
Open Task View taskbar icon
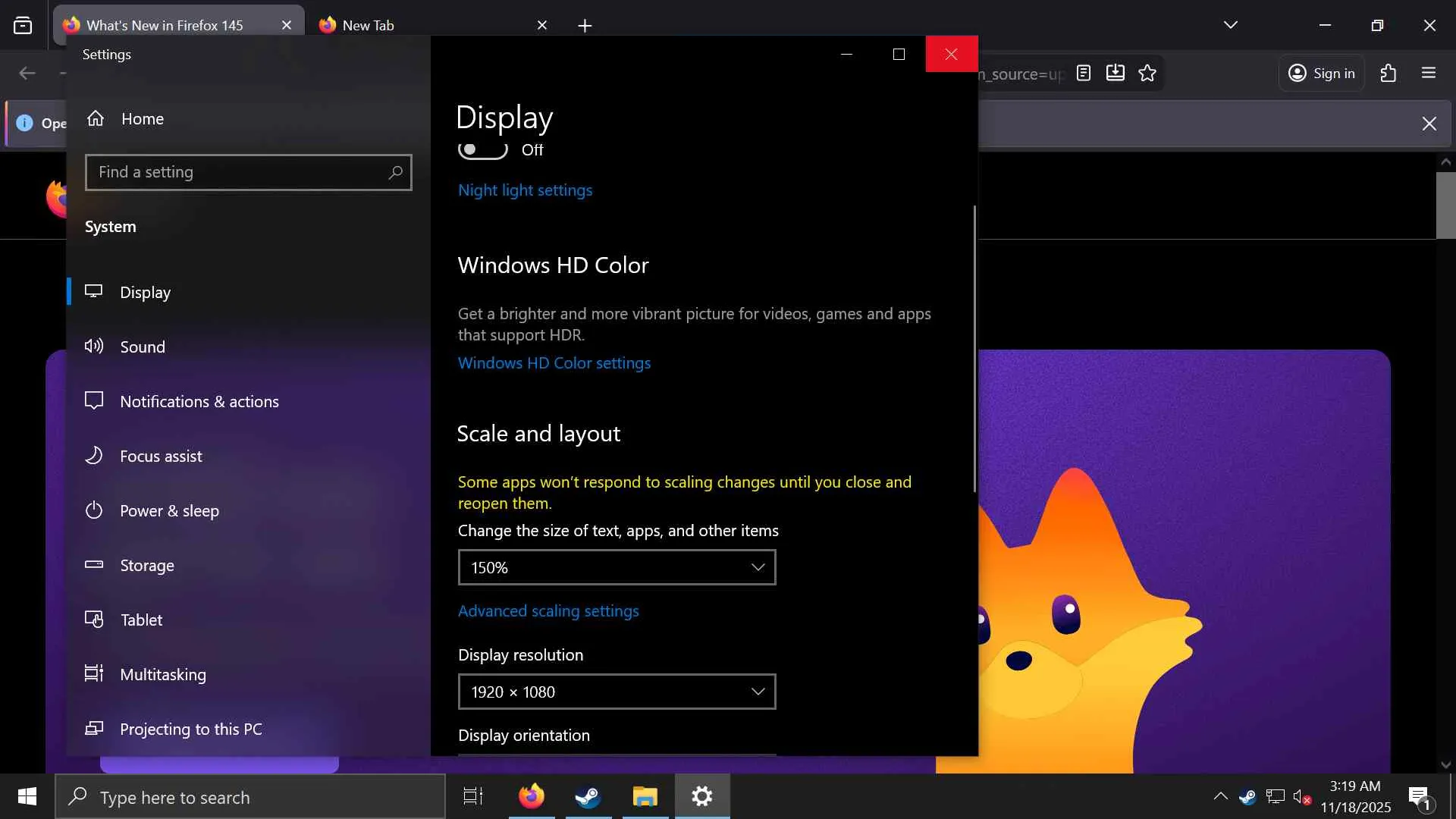pyautogui.click(x=473, y=796)
